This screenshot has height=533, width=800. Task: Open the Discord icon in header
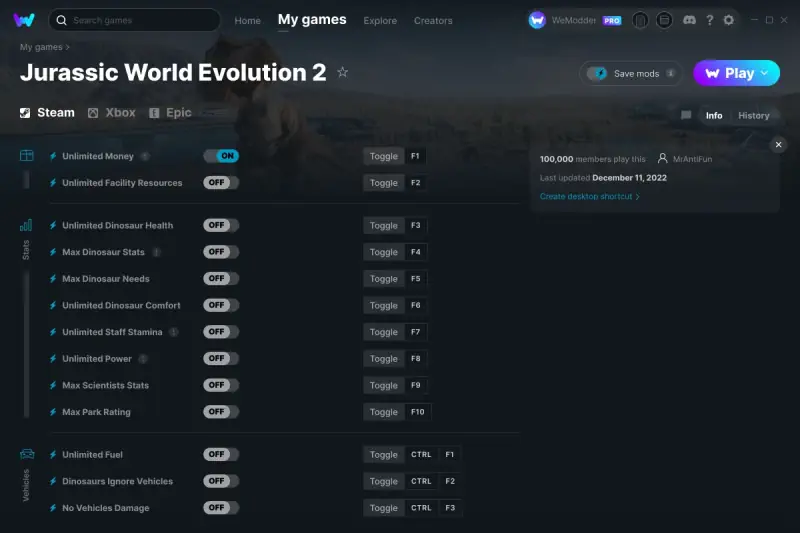point(689,20)
